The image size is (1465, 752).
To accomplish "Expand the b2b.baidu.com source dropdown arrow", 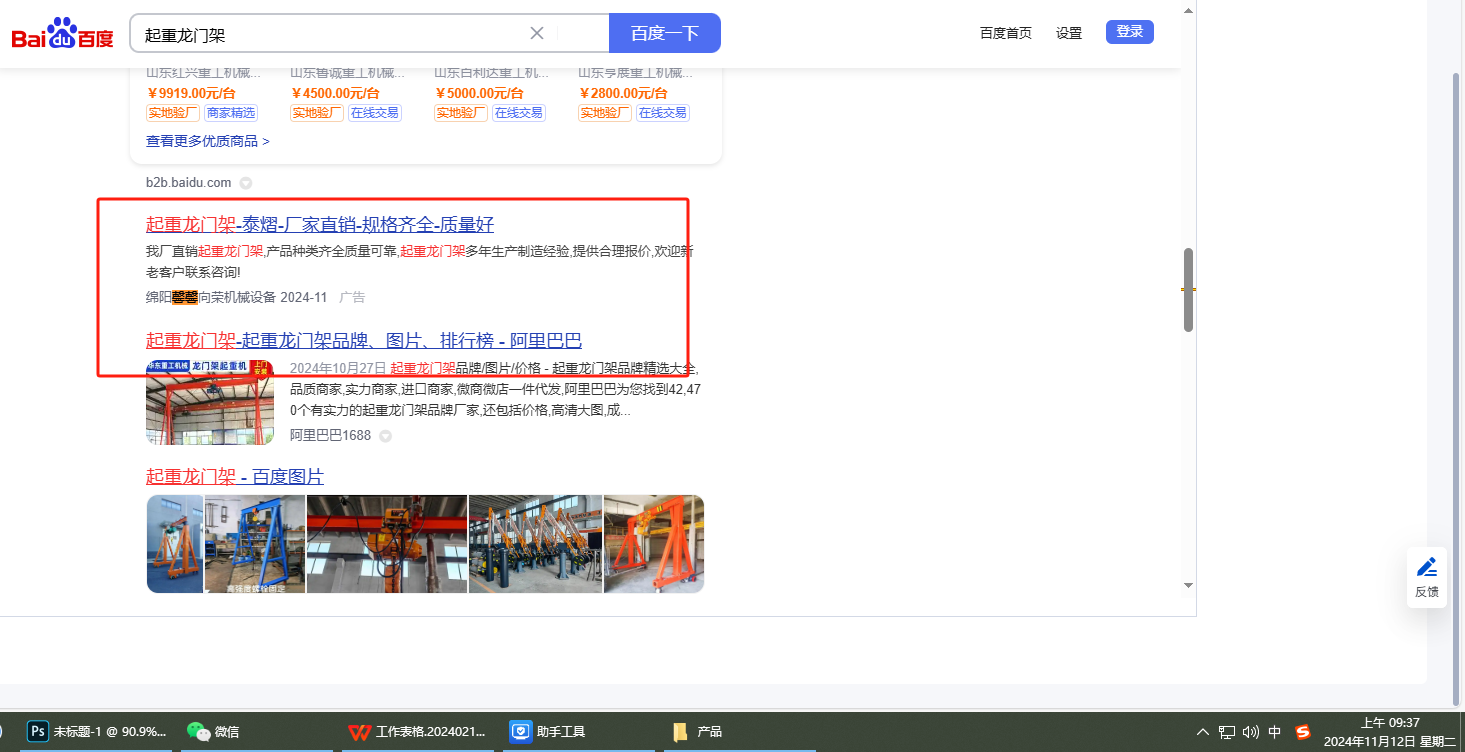I will (x=246, y=183).
